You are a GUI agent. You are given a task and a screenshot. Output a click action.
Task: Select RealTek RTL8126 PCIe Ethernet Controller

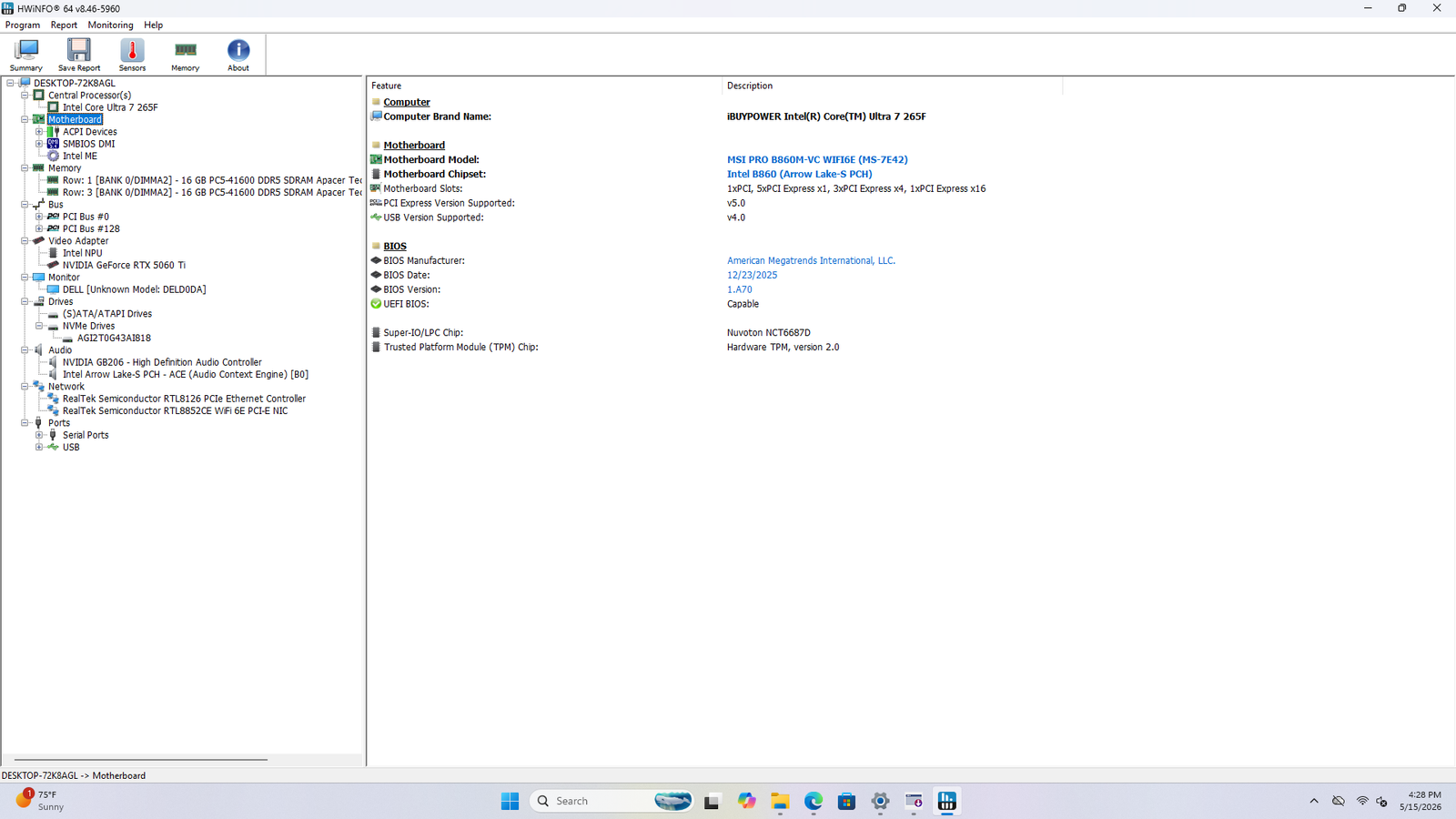point(184,399)
